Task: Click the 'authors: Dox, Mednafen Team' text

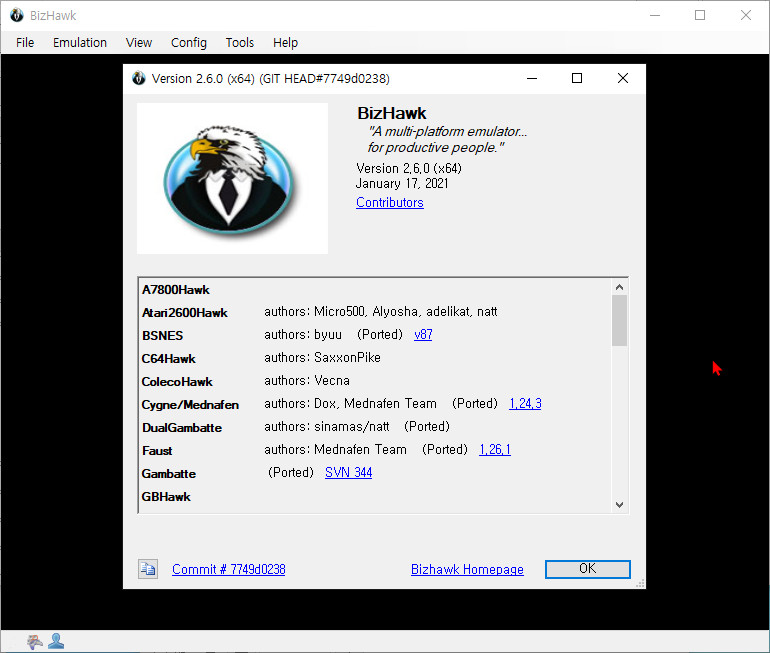Action: click(x=351, y=404)
